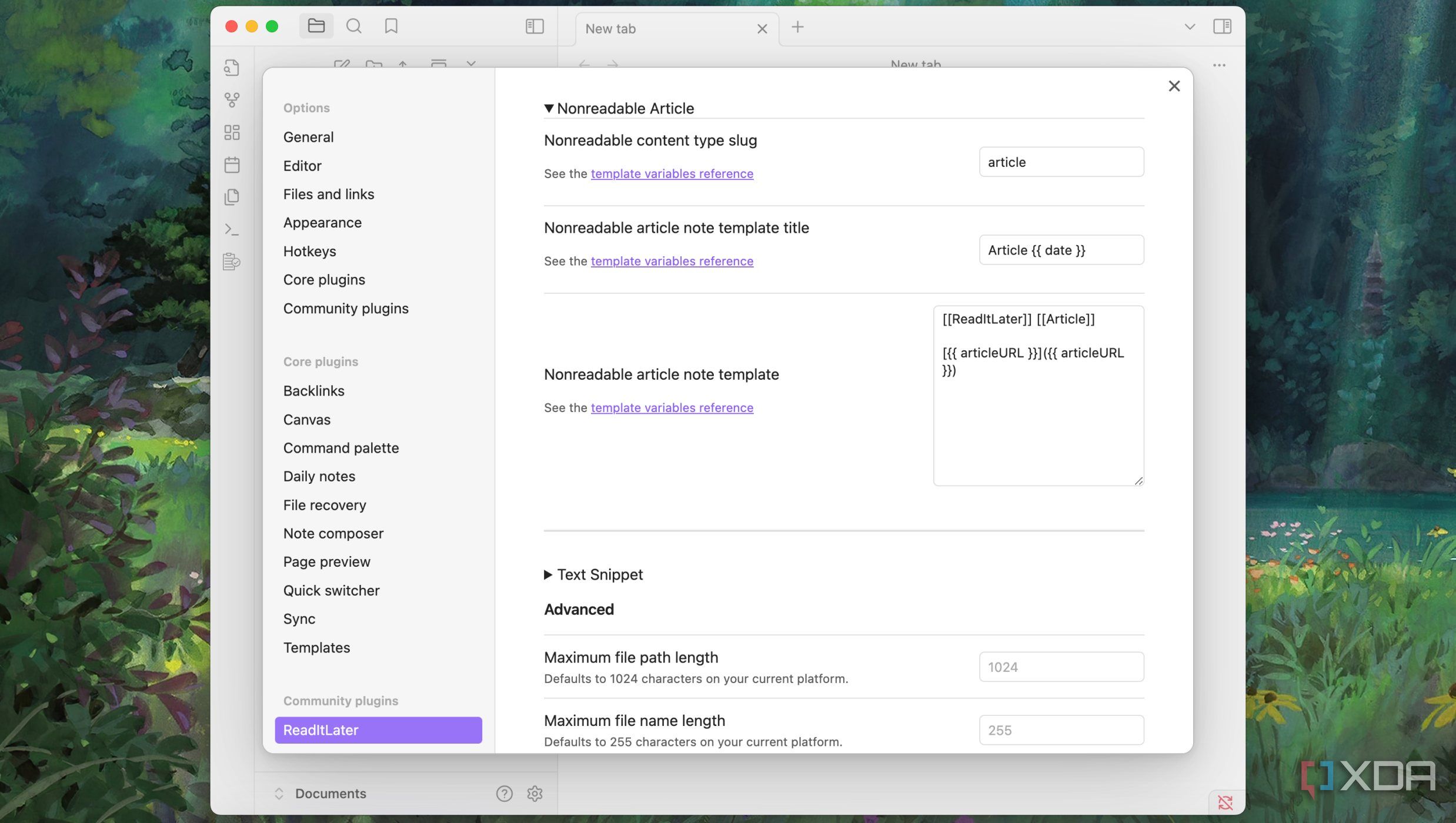Viewport: 1456px width, 823px height.
Task: Open the help question mark icon
Action: point(504,794)
